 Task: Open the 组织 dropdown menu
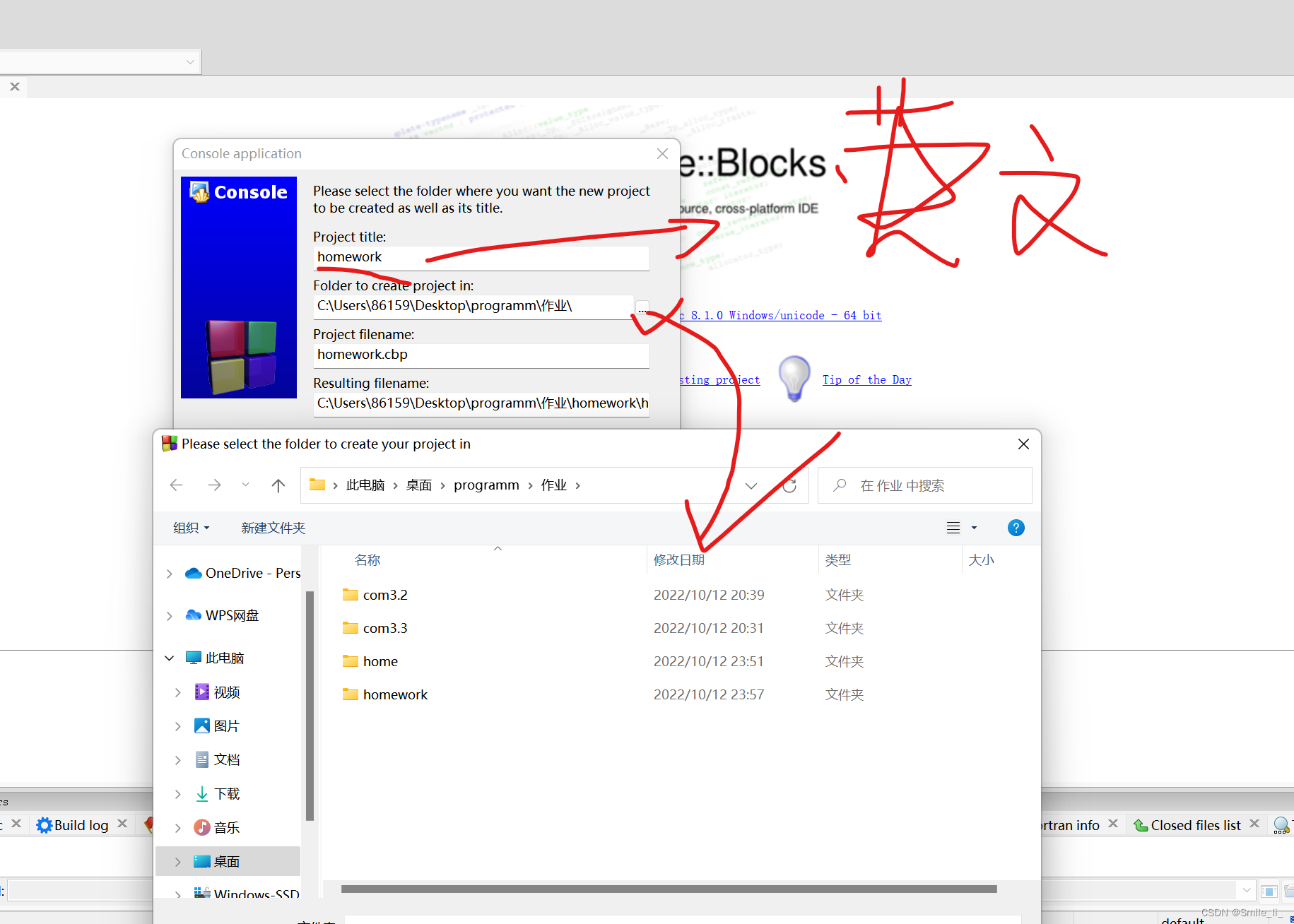click(x=189, y=528)
